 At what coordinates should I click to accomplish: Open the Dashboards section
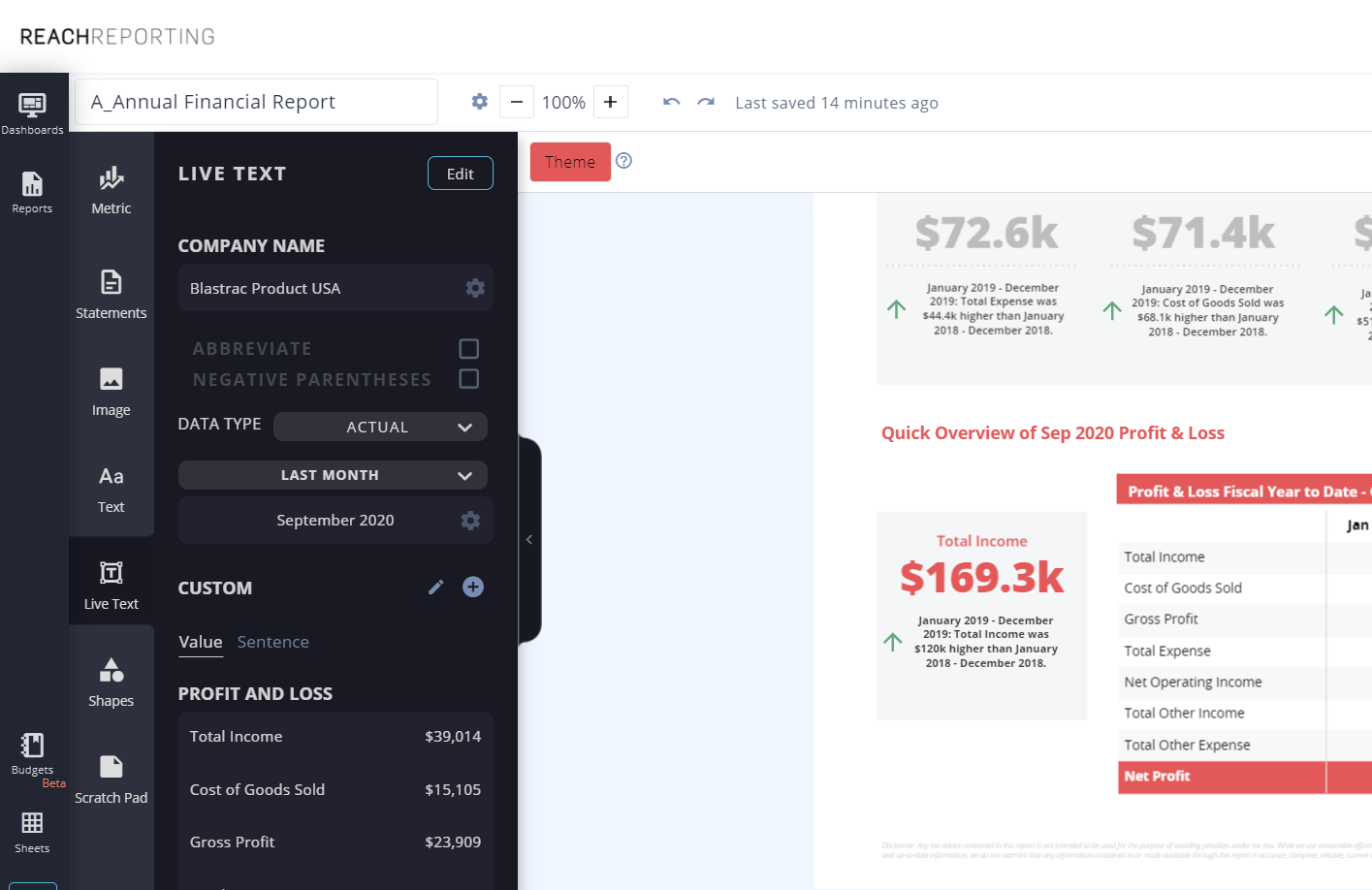pos(33,109)
